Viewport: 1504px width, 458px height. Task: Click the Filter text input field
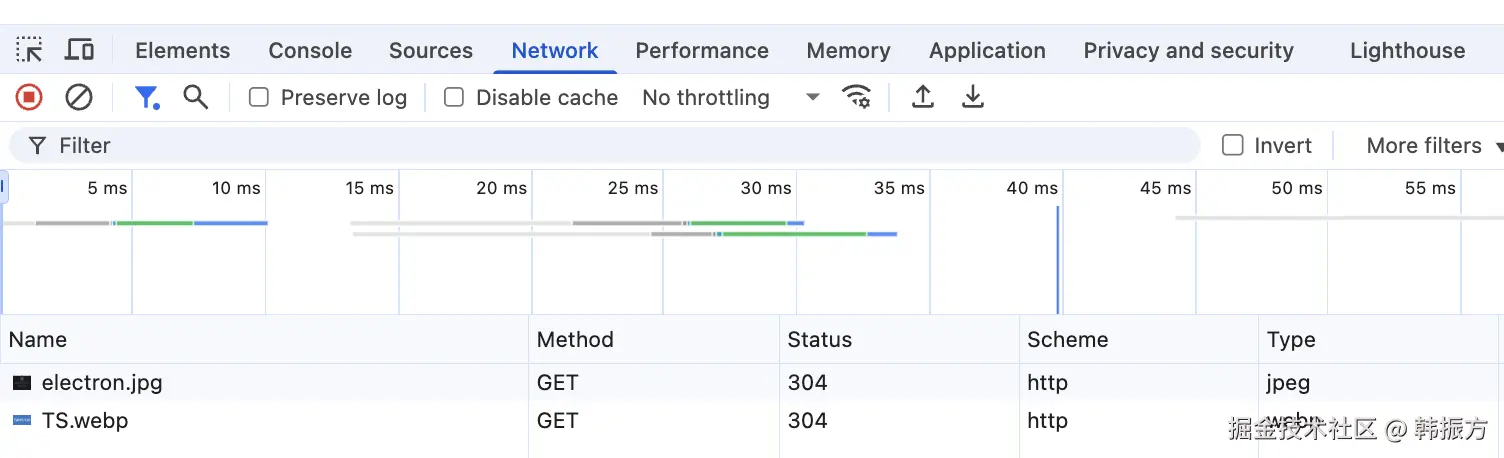pos(600,146)
